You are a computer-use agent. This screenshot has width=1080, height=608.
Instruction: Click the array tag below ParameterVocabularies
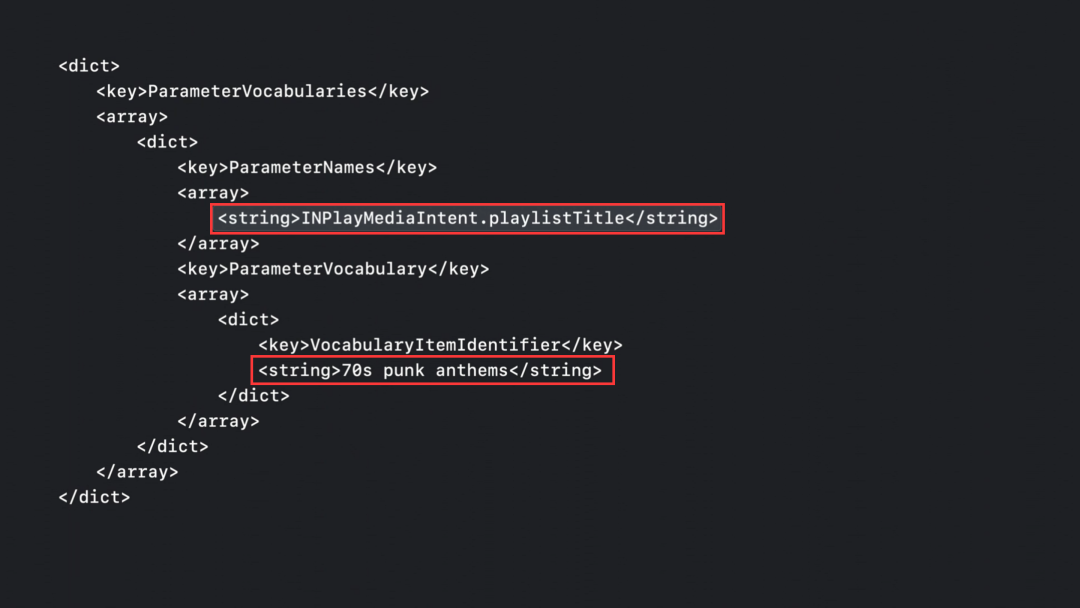click(x=132, y=117)
